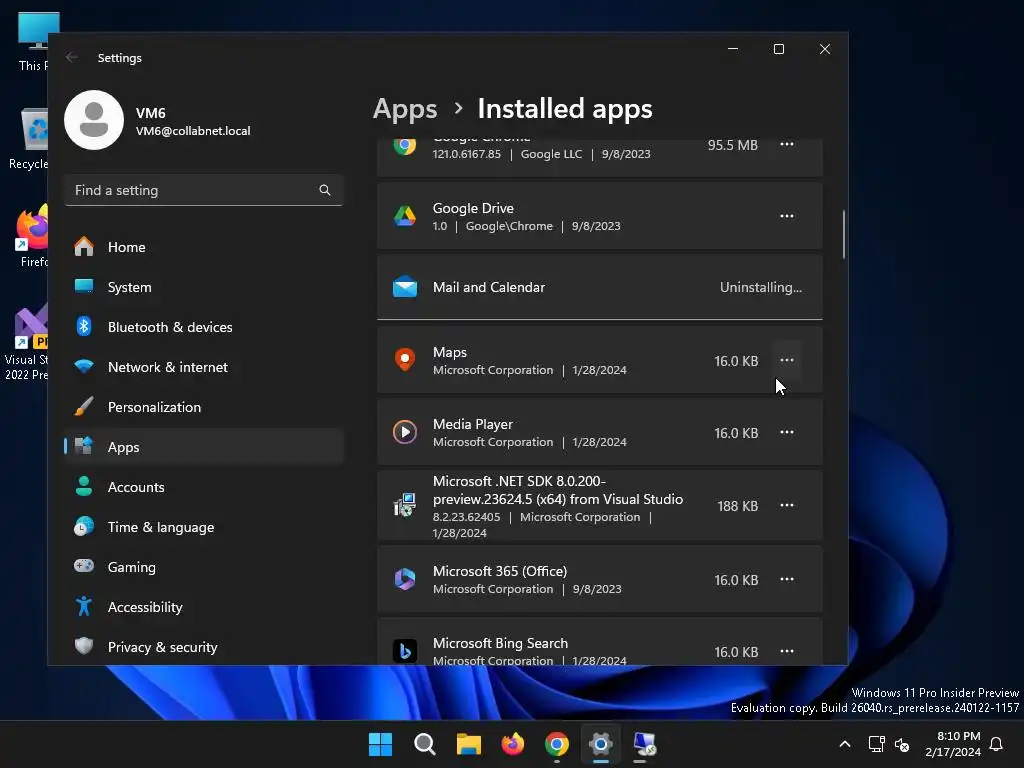This screenshot has height=768, width=1024.
Task: Click the Accounts person icon in sidebar
Action: 84,486
